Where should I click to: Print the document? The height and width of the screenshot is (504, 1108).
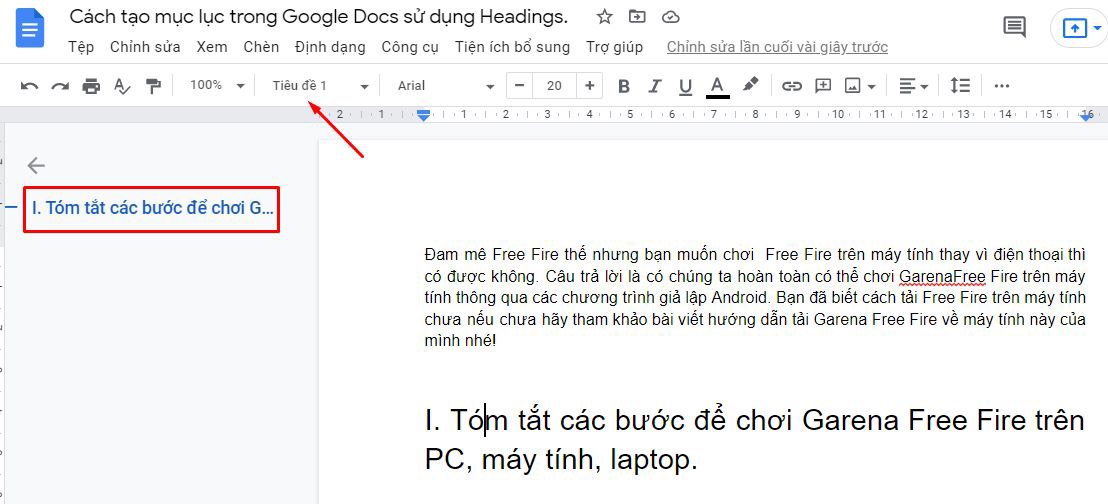(91, 86)
